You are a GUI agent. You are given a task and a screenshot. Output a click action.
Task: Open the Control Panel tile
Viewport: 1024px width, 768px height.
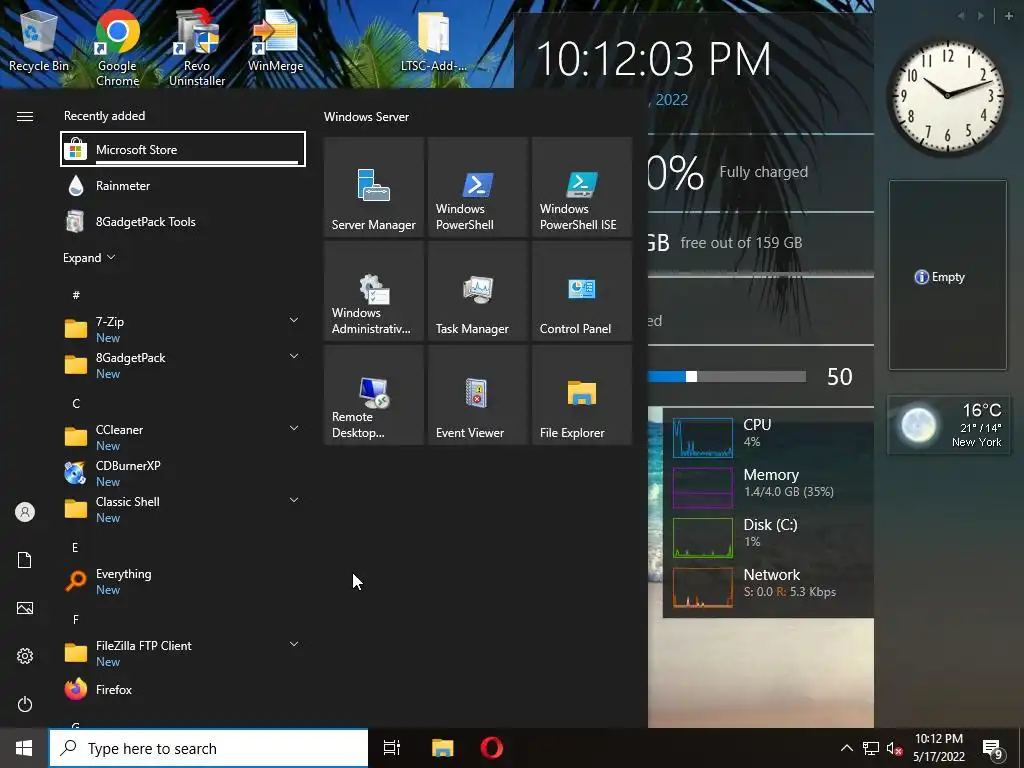pos(581,291)
